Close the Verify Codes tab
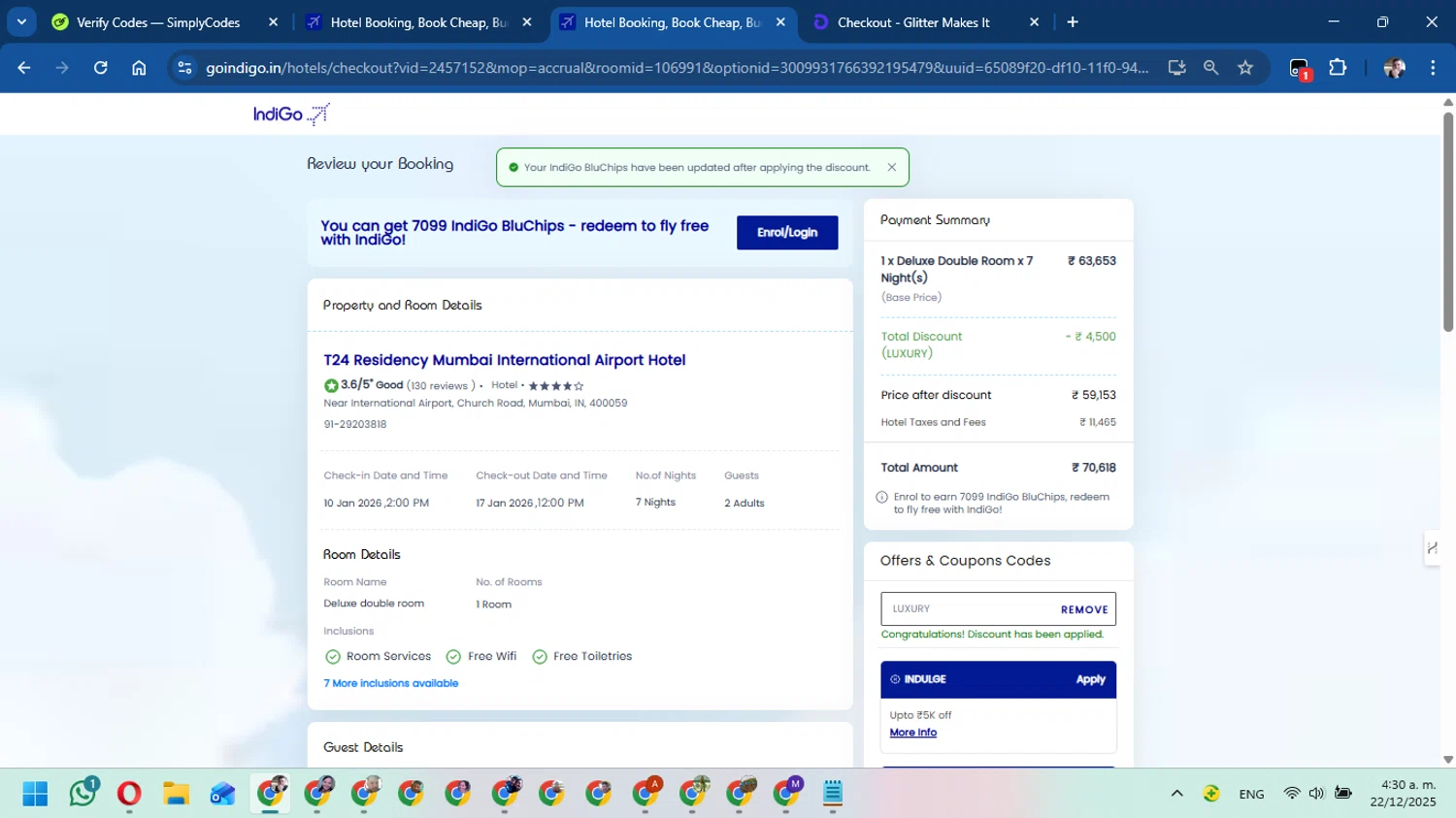The image size is (1456, 818). [x=273, y=22]
